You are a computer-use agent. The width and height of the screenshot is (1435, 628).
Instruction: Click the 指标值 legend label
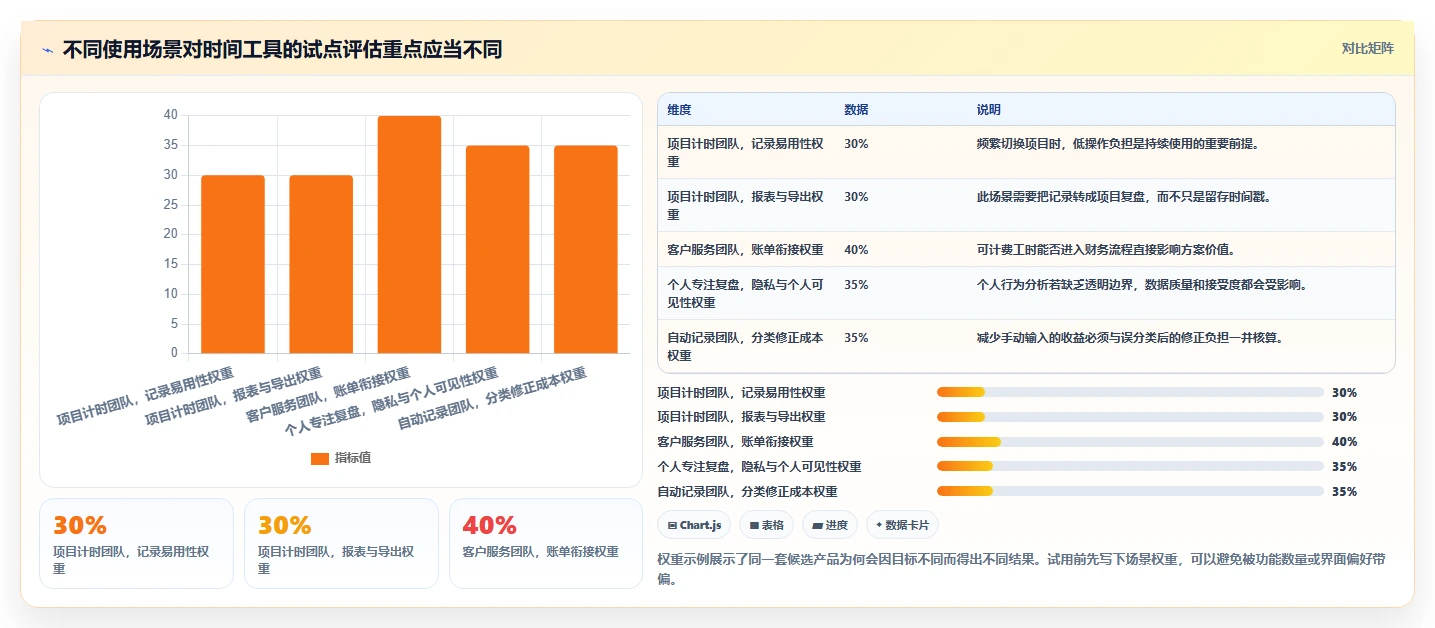point(353,458)
